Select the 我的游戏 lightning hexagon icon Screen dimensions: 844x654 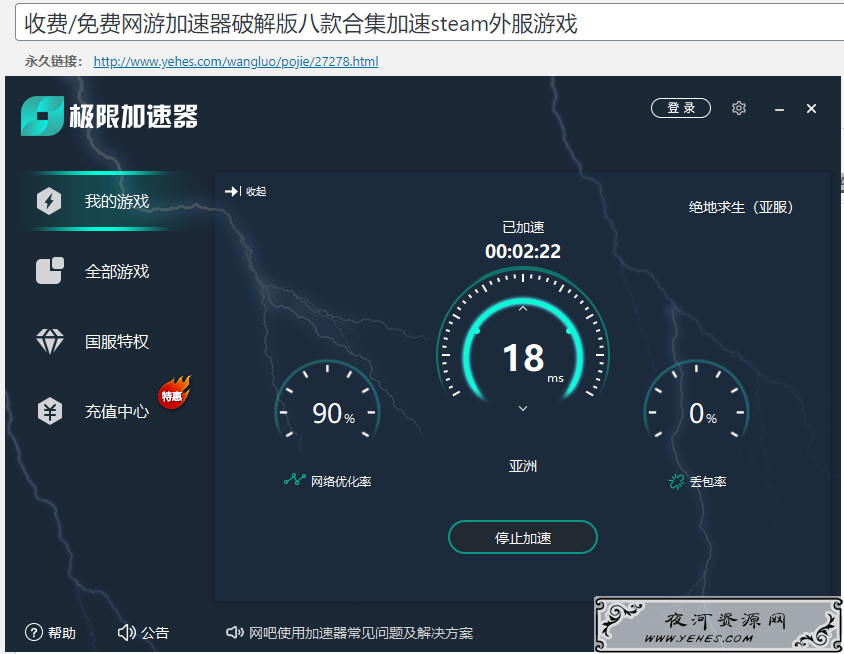(x=49, y=201)
